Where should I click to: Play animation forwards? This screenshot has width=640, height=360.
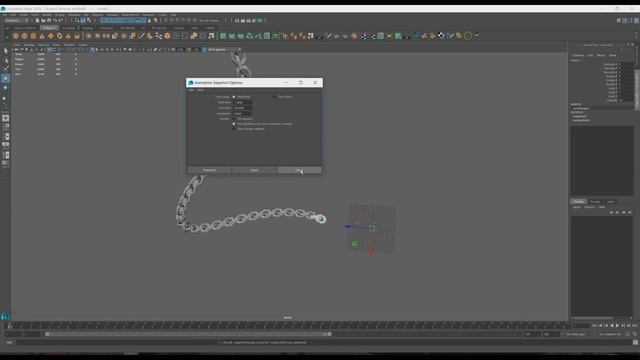(617, 326)
